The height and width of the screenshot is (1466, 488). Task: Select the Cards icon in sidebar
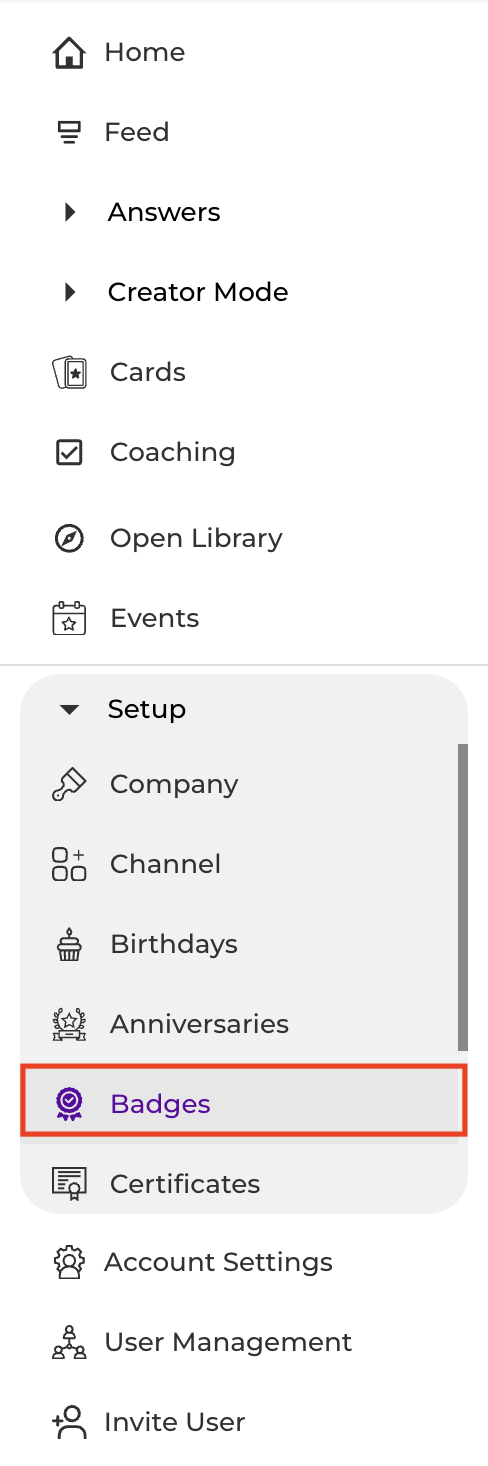pos(69,372)
